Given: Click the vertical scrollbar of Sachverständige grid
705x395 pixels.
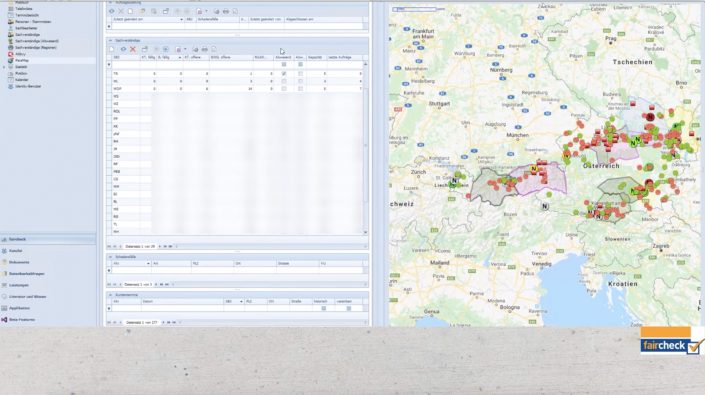Looking at the screenshot, I should pyautogui.click(x=365, y=145).
